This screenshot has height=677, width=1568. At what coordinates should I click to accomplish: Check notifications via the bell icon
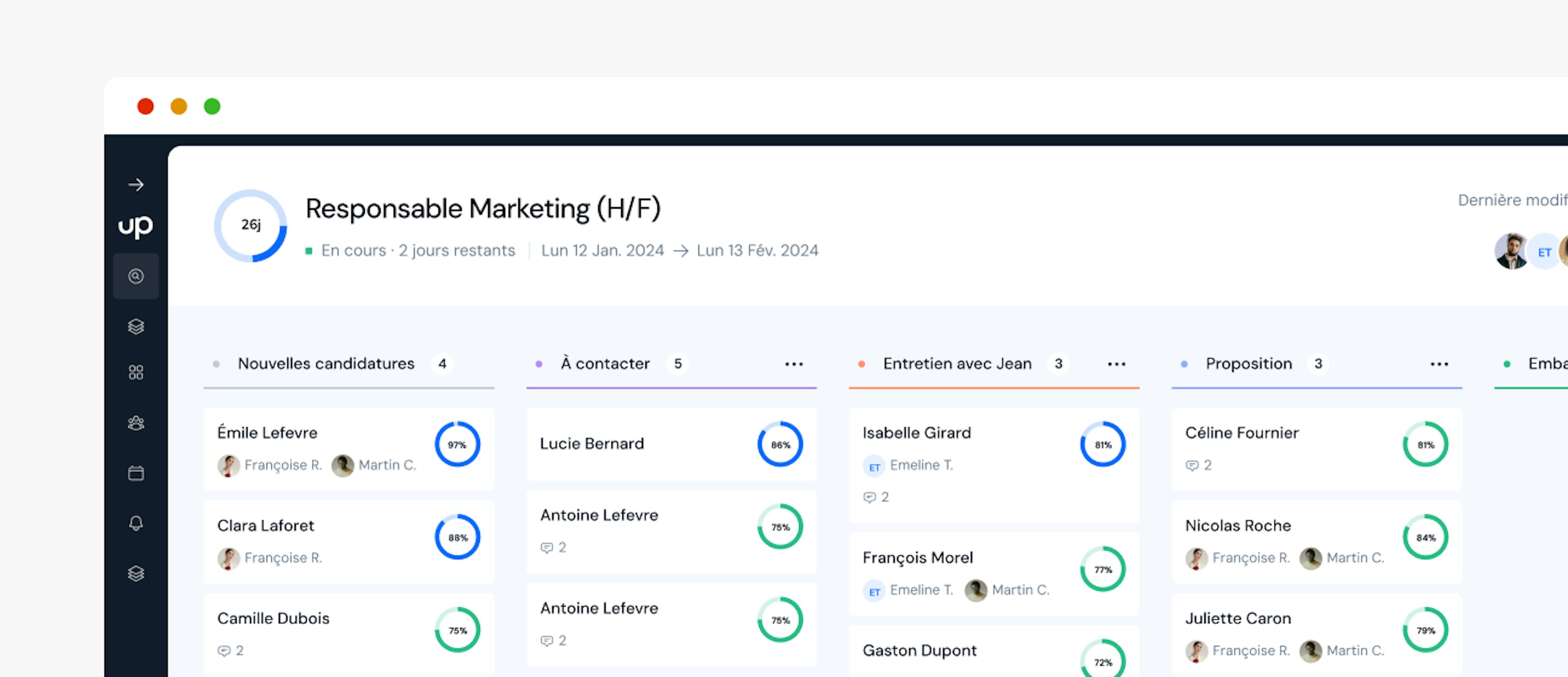tap(136, 522)
